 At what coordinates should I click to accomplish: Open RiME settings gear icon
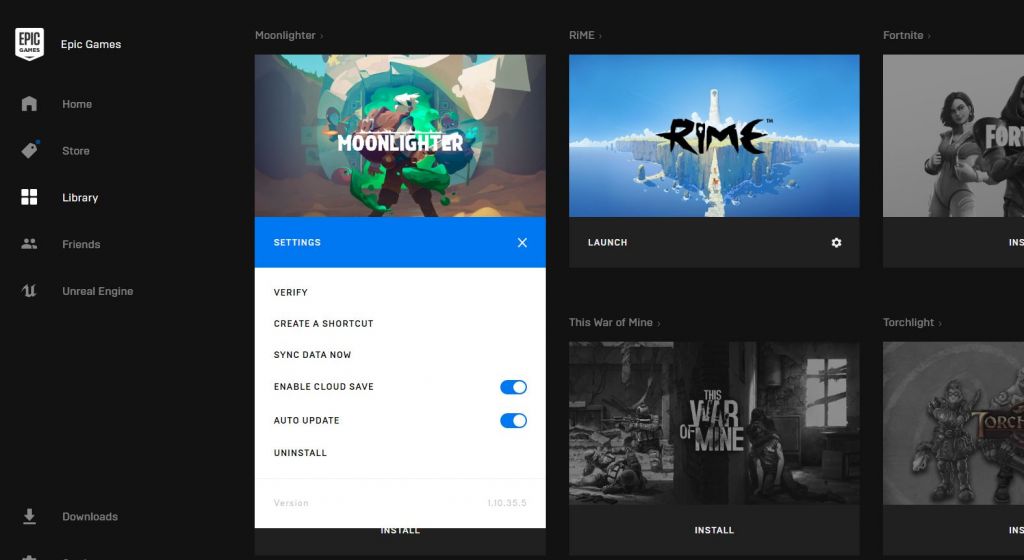[x=836, y=242]
